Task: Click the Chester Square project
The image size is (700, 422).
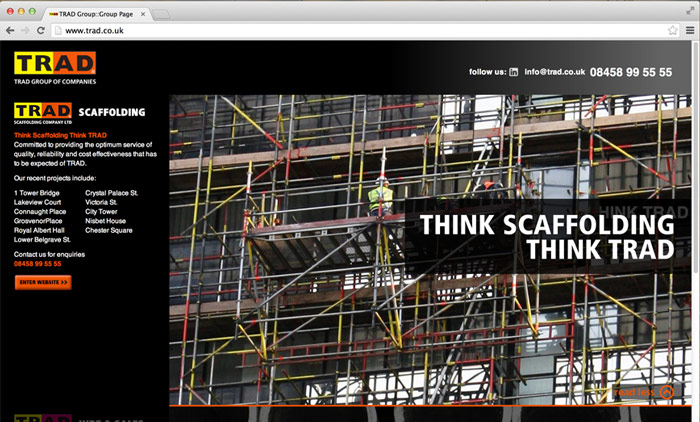Action: [x=109, y=230]
